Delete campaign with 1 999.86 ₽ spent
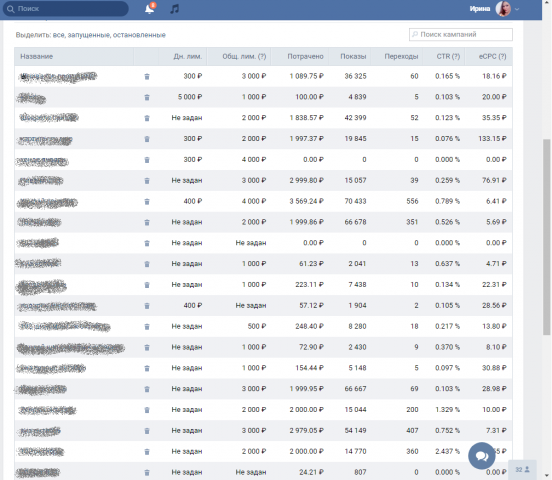This screenshot has width=552, height=480. (147, 222)
